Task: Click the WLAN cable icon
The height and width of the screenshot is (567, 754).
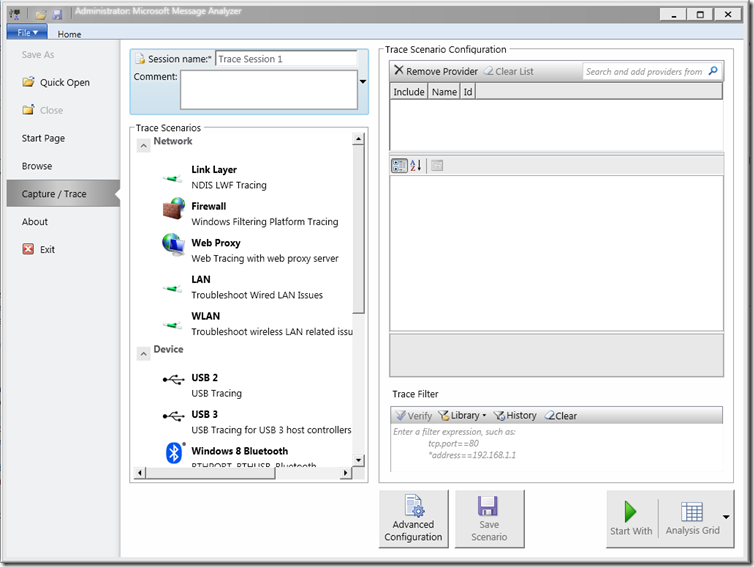Action: [173, 325]
